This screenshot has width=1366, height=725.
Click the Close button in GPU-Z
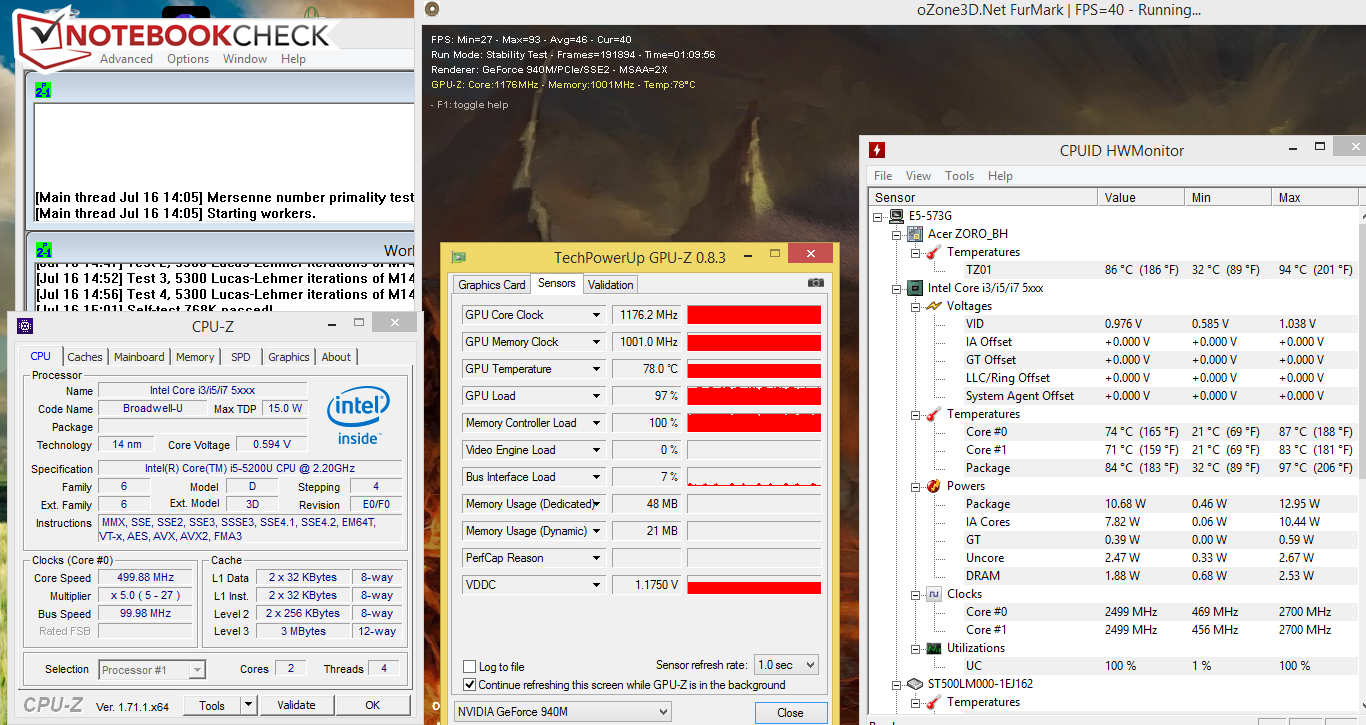tap(790, 713)
